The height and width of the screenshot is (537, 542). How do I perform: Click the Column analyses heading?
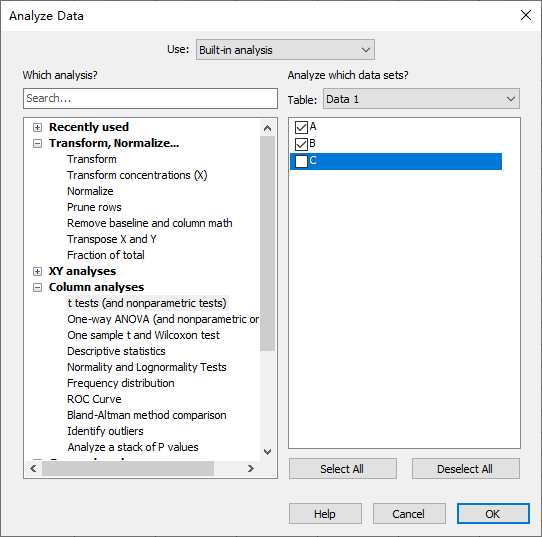[96, 287]
